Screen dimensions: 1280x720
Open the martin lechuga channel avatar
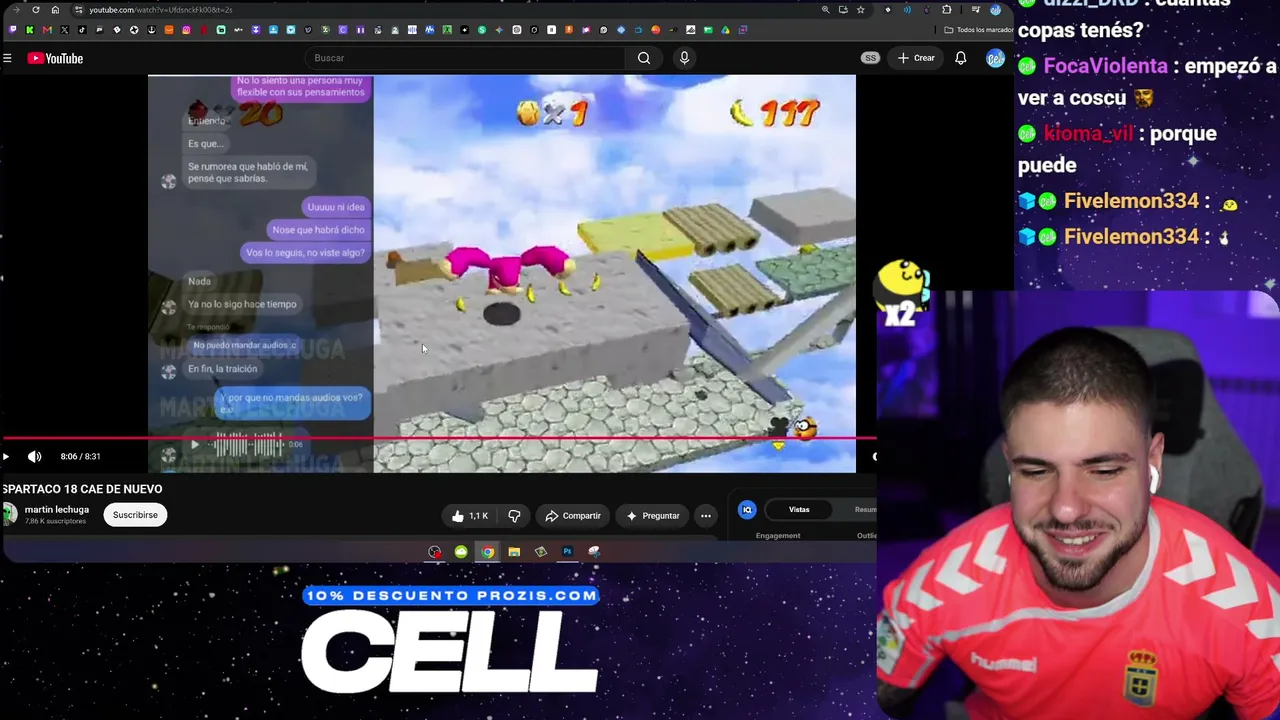10,514
